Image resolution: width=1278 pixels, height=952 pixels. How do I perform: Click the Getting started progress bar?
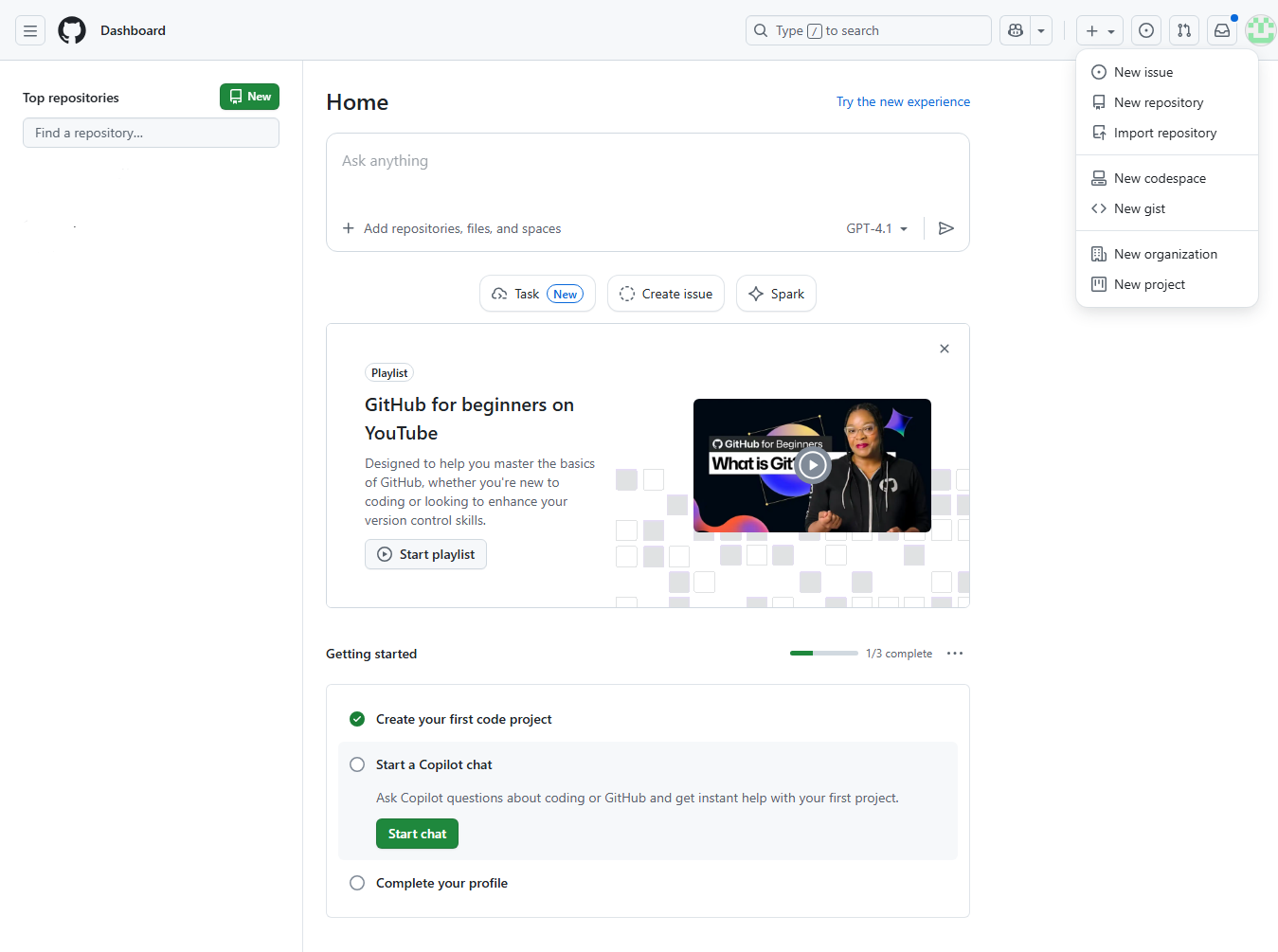823,653
